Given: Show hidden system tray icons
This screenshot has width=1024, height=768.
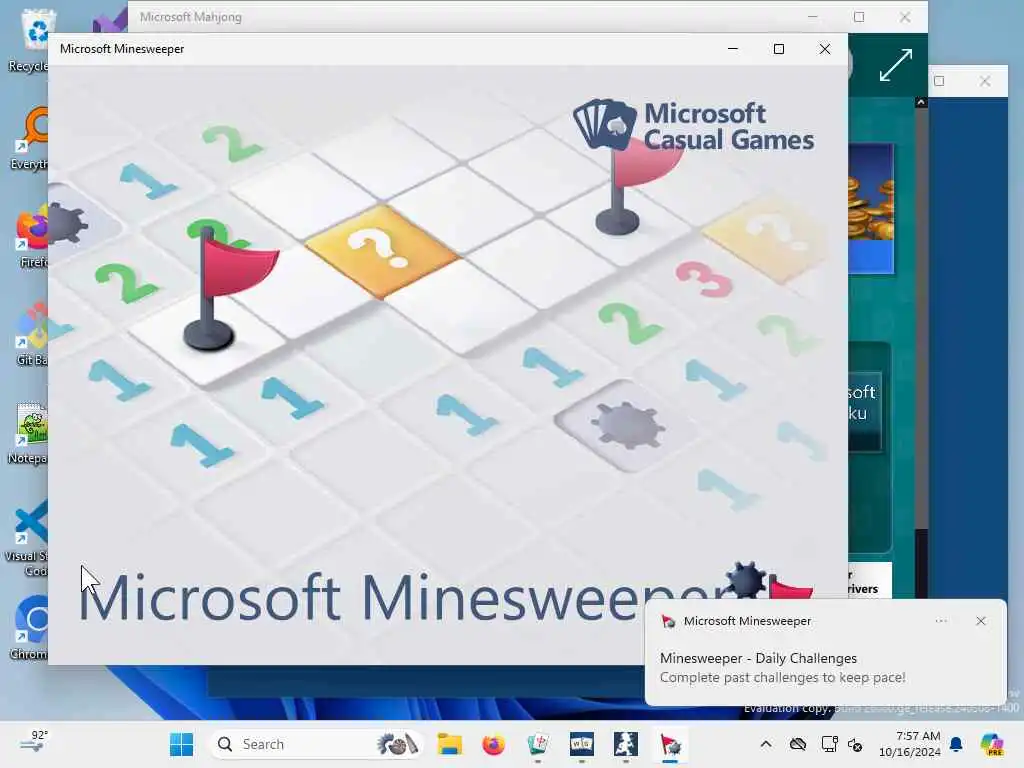Looking at the screenshot, I should pos(766,744).
